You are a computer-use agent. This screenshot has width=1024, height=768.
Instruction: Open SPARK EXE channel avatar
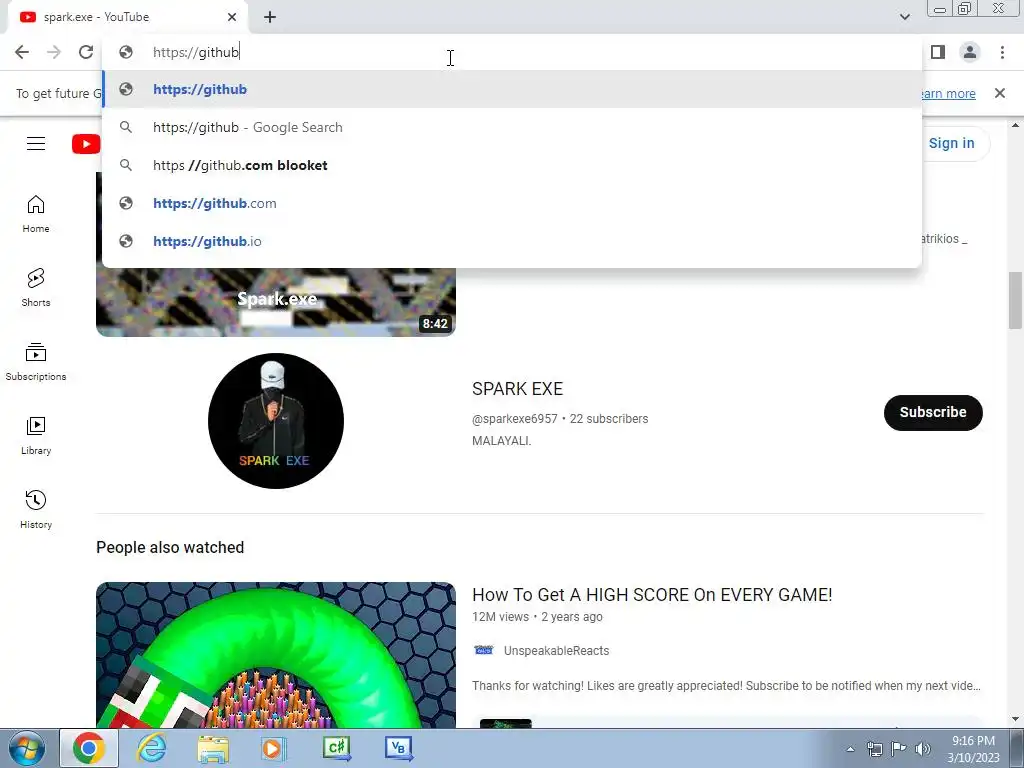click(x=276, y=421)
